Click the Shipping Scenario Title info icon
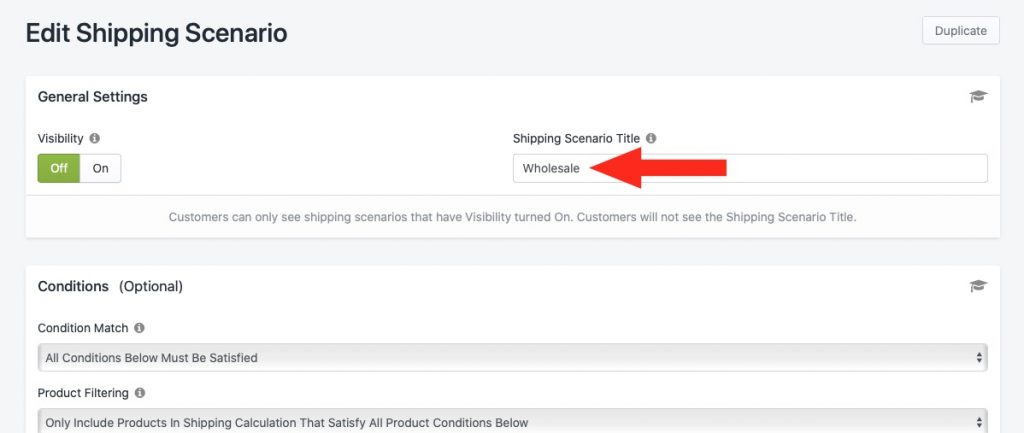 coord(651,138)
